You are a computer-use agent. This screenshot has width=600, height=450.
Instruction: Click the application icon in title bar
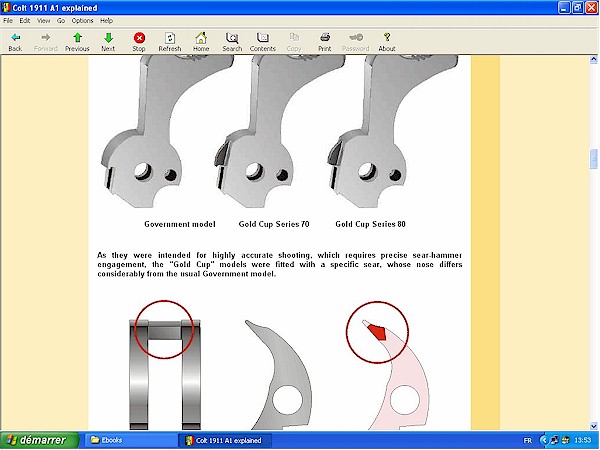pyautogui.click(x=6, y=8)
